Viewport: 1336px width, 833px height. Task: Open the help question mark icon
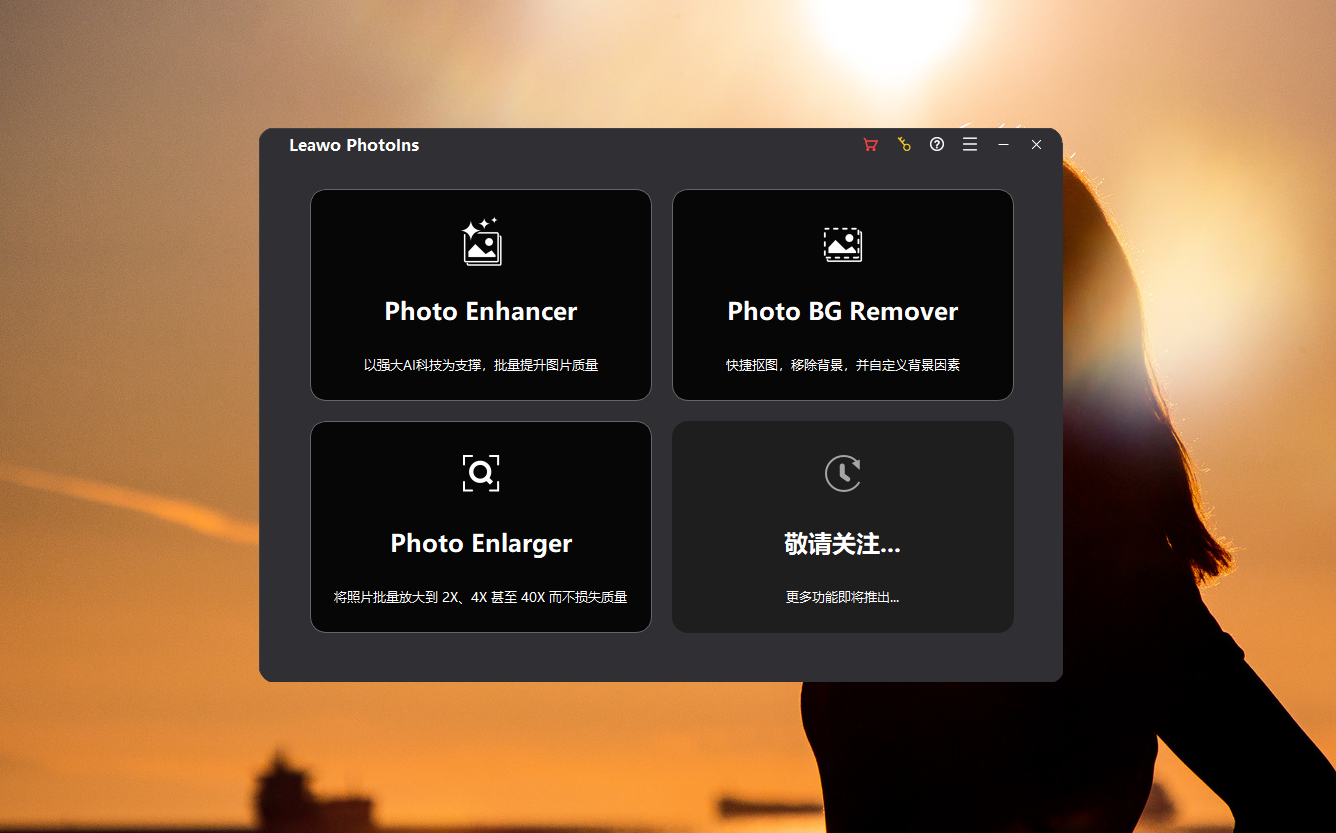pyautogui.click(x=937, y=145)
